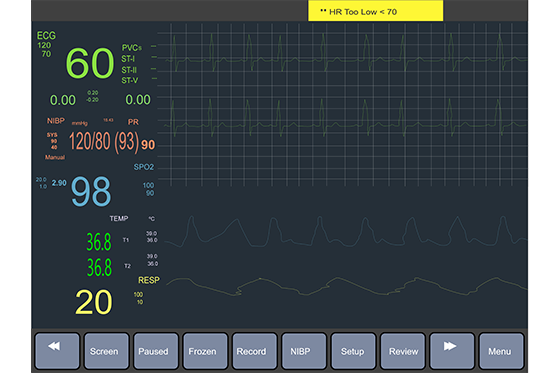Open the main Menu

501,351
